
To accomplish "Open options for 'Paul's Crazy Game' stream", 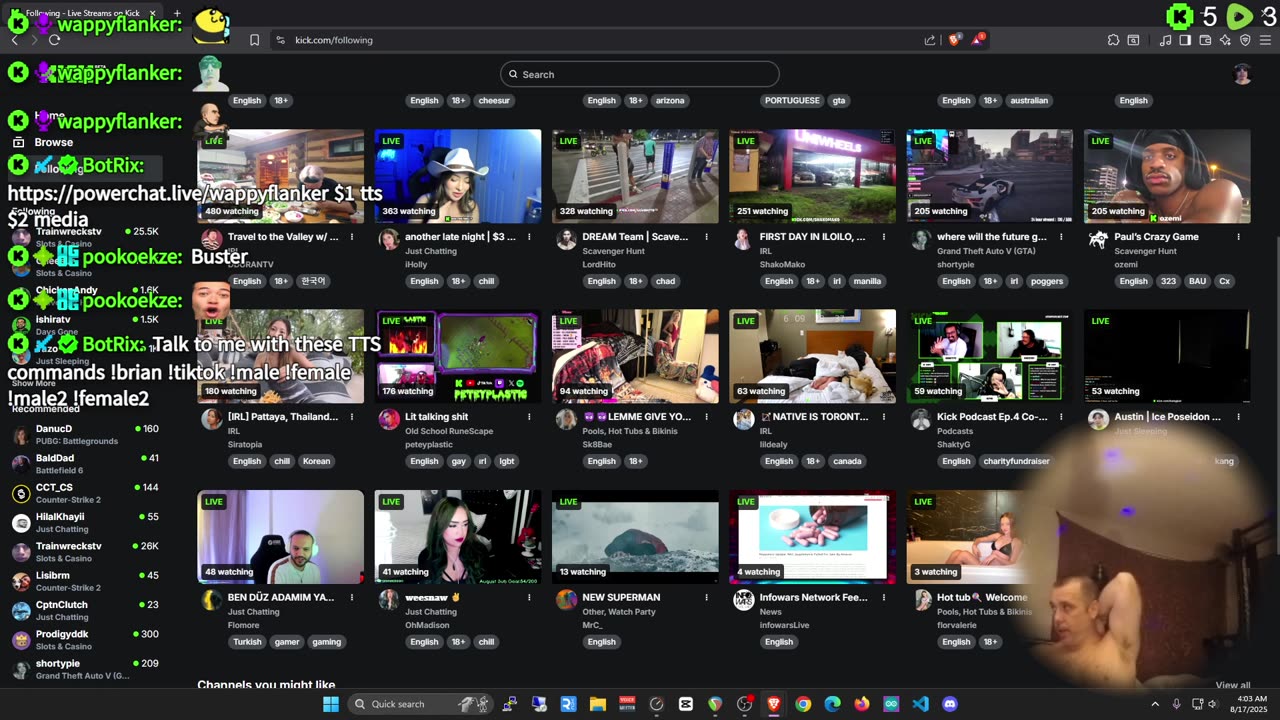I will [1238, 237].
